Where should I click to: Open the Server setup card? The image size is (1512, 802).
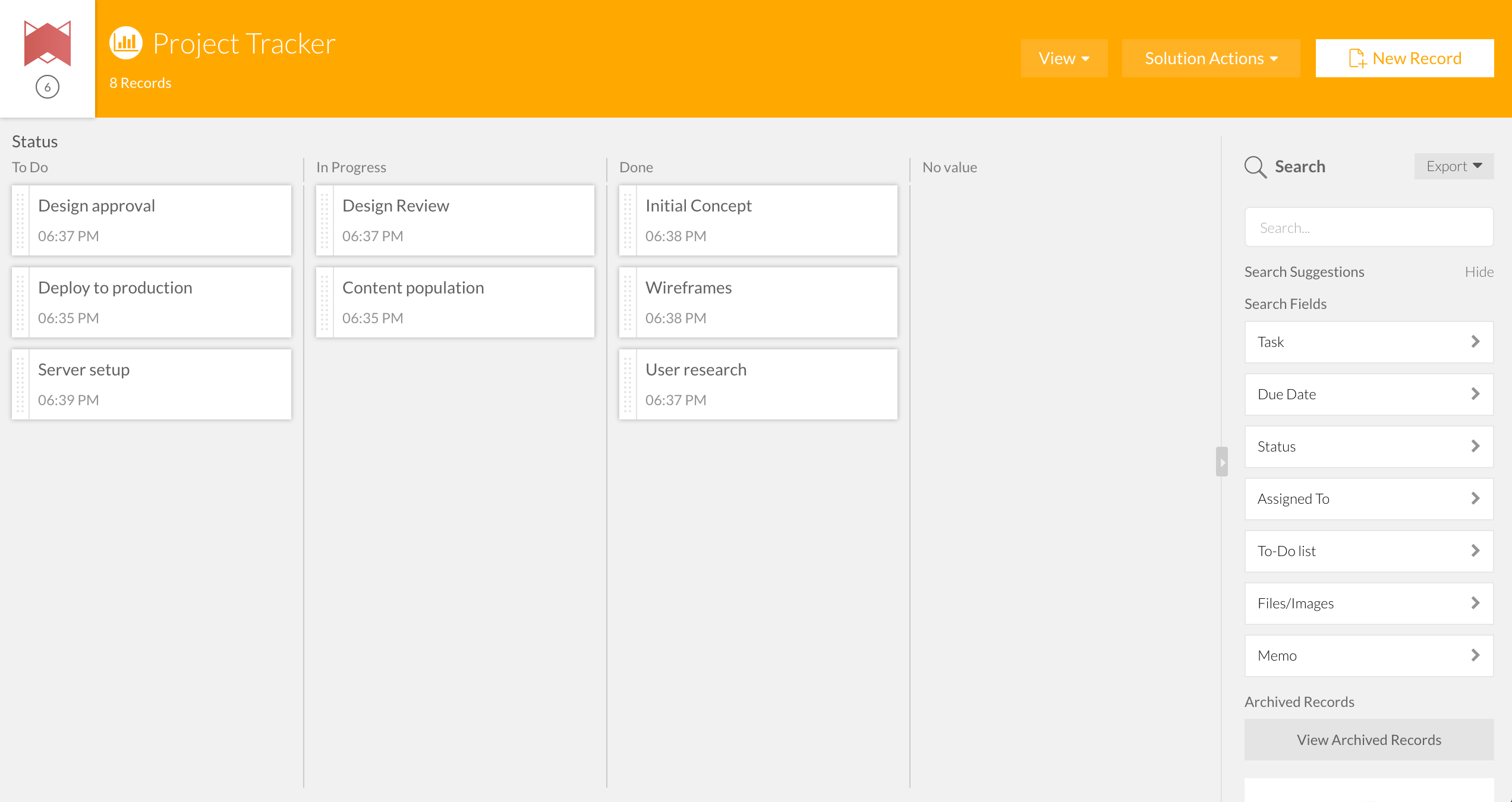point(152,384)
